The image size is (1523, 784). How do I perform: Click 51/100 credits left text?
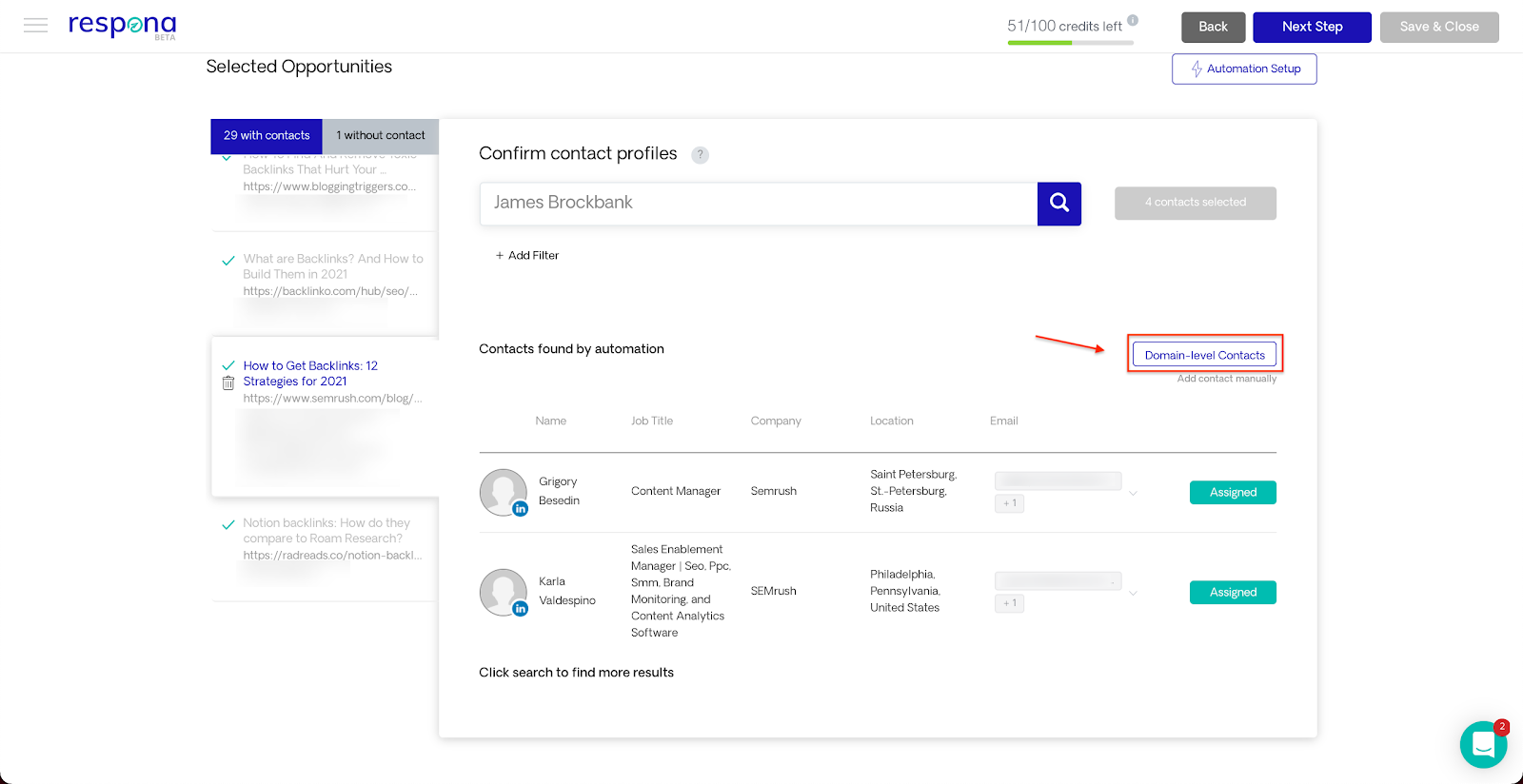(x=1064, y=27)
